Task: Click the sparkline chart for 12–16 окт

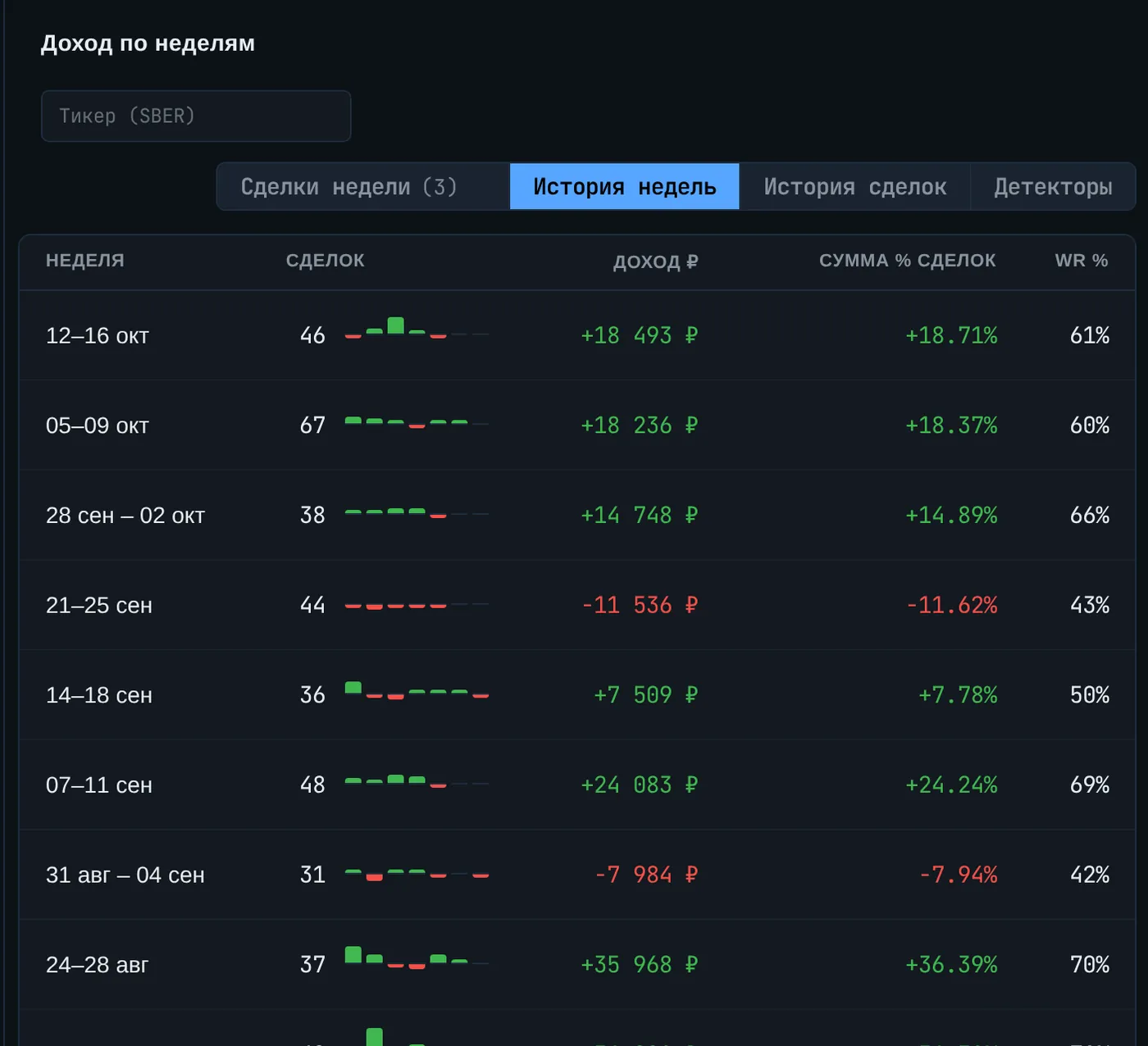Action: [417, 326]
